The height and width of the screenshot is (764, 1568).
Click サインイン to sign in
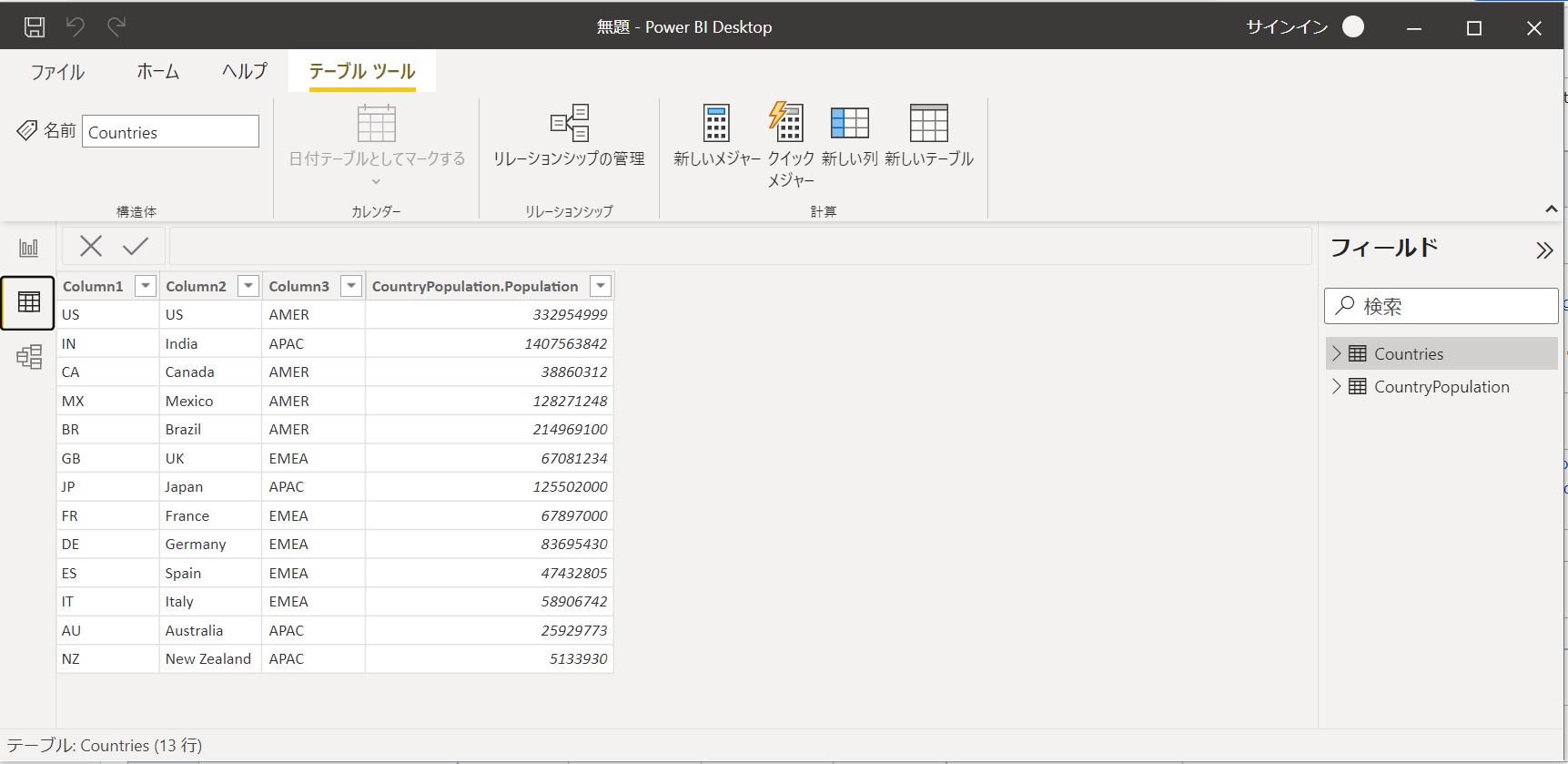tap(1287, 27)
